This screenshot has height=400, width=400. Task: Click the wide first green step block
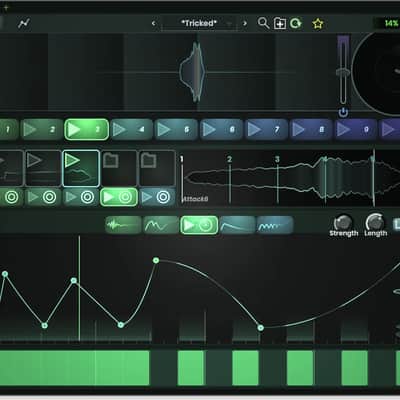click(x=74, y=368)
